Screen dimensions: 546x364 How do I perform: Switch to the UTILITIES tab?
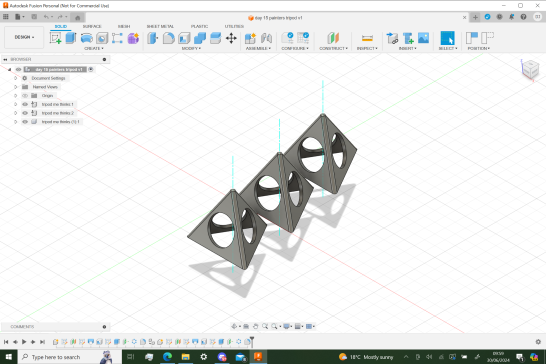coord(234,26)
